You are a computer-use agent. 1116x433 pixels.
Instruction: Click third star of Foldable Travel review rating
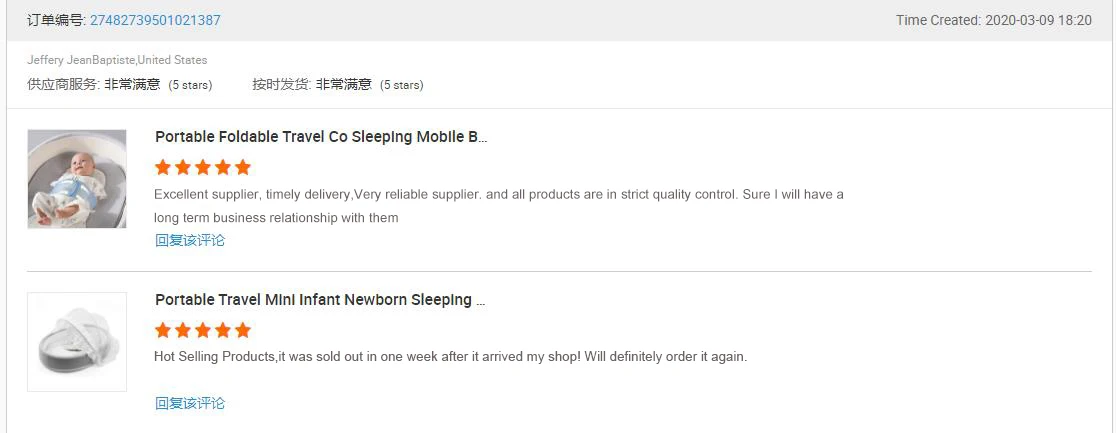click(203, 167)
